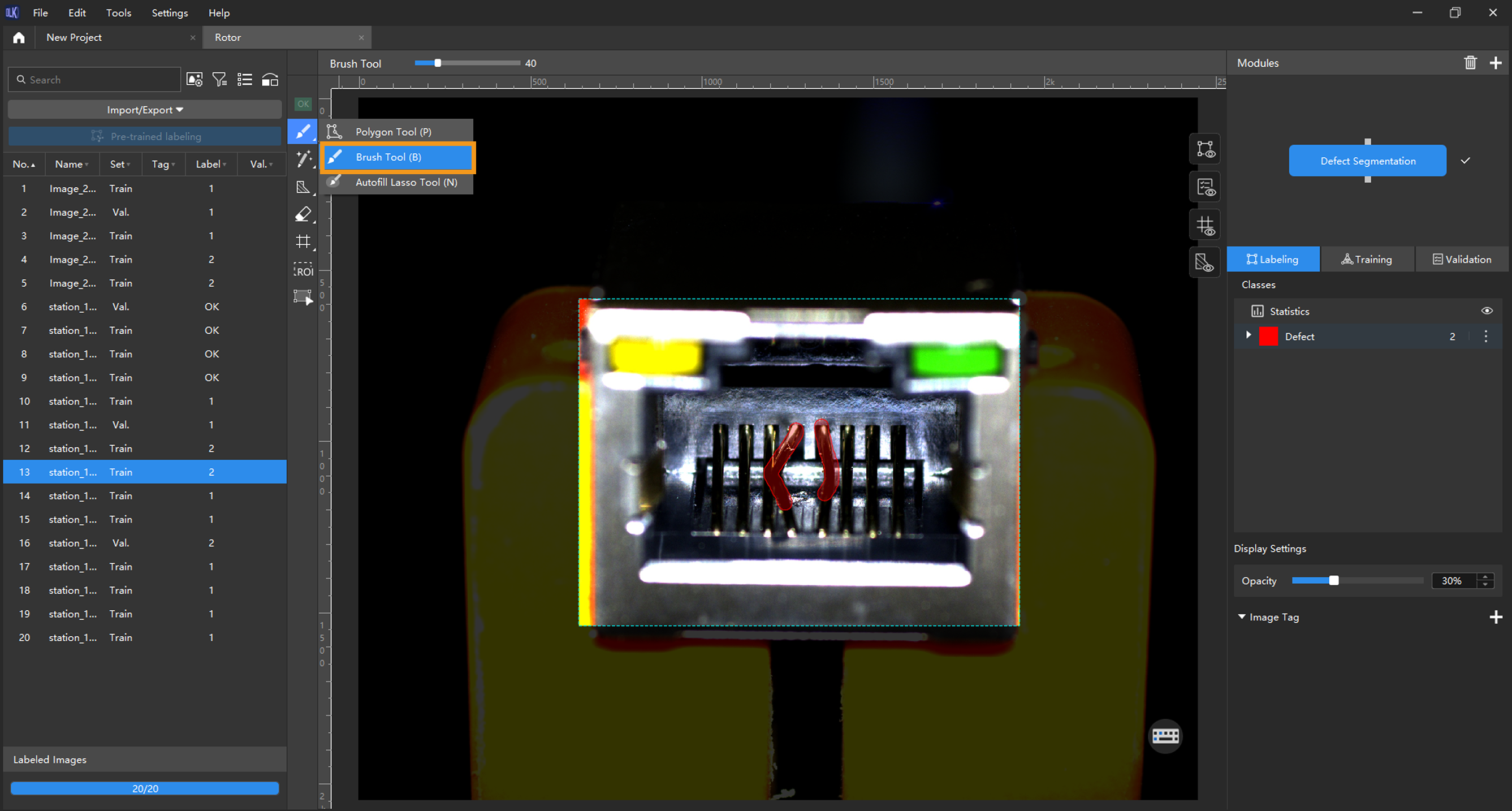
Task: Click the app logo icon
Action: tap(12, 12)
